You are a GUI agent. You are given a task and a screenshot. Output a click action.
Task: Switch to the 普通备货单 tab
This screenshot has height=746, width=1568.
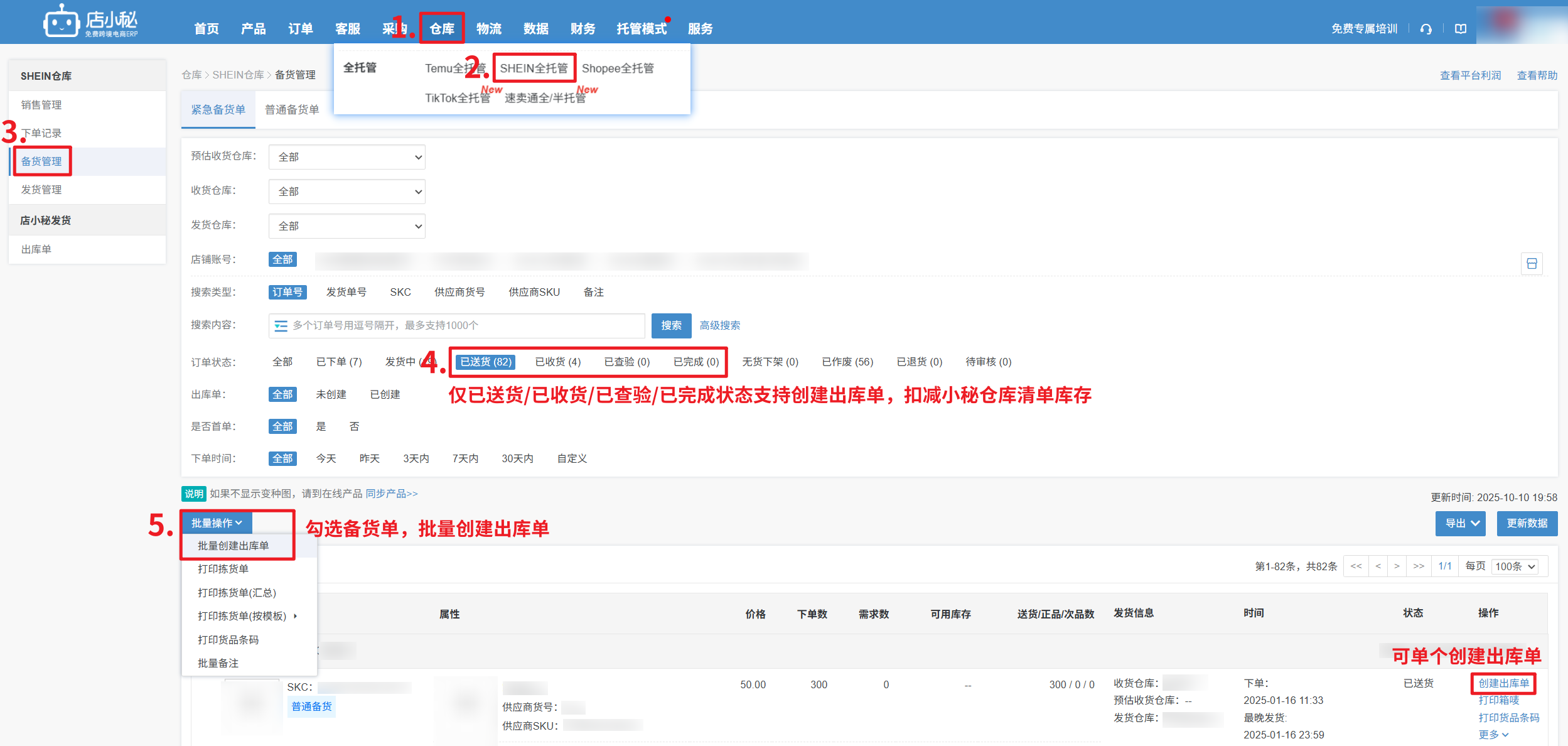(292, 110)
